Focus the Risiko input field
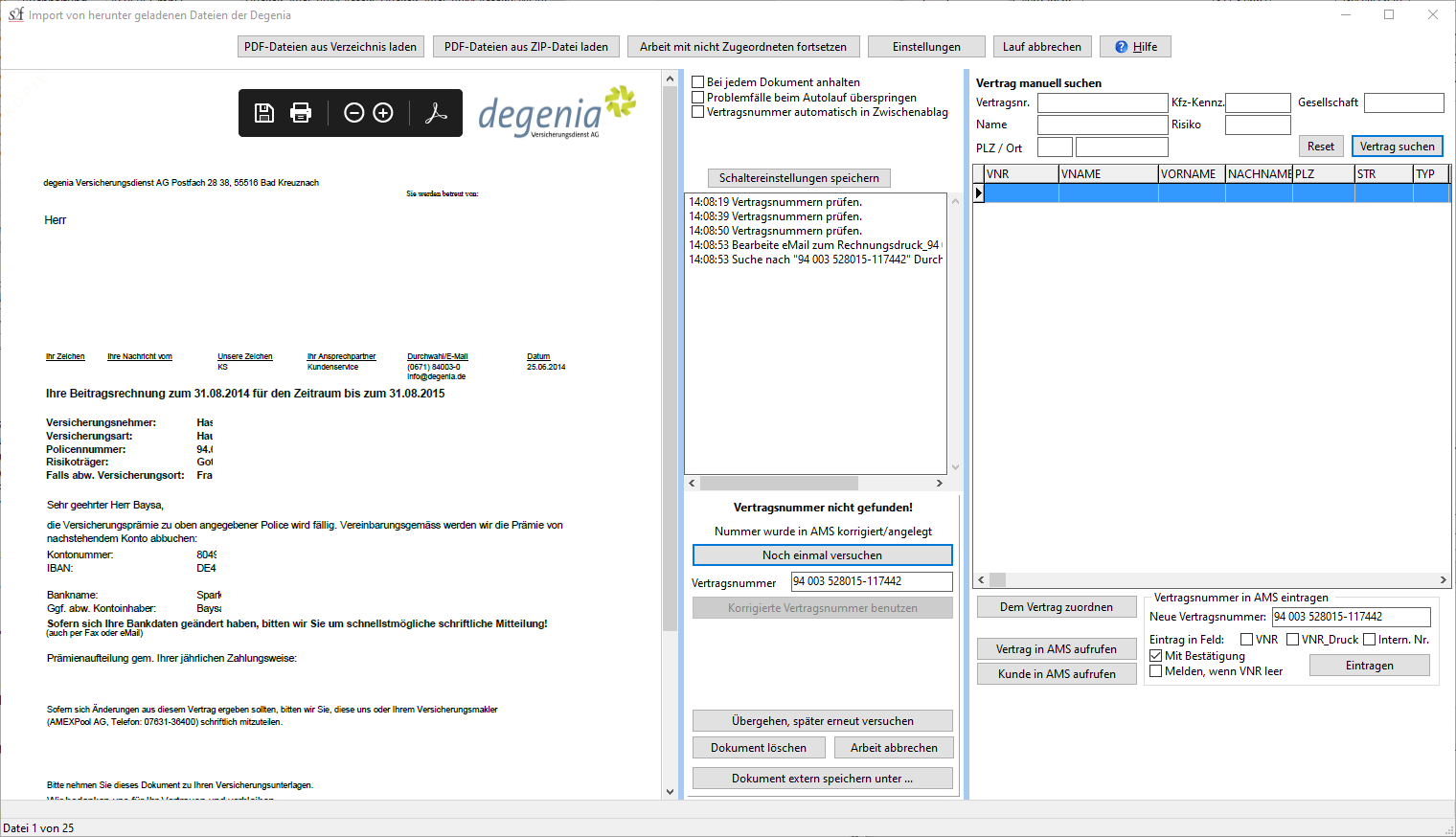Image resolution: width=1456 pixels, height=837 pixels. [x=1258, y=124]
